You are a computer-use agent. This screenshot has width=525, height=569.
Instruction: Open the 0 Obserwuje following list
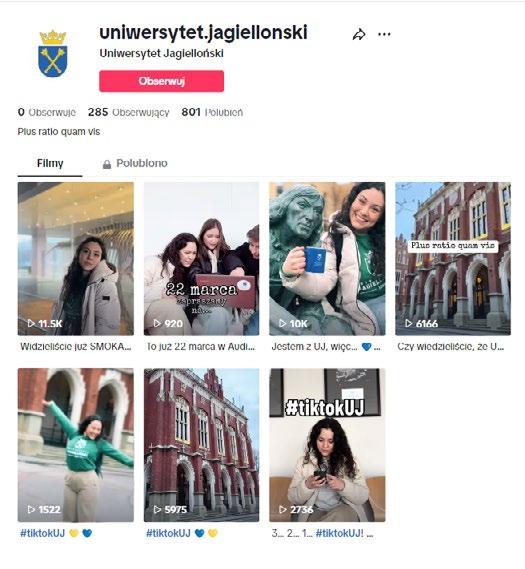(x=47, y=112)
